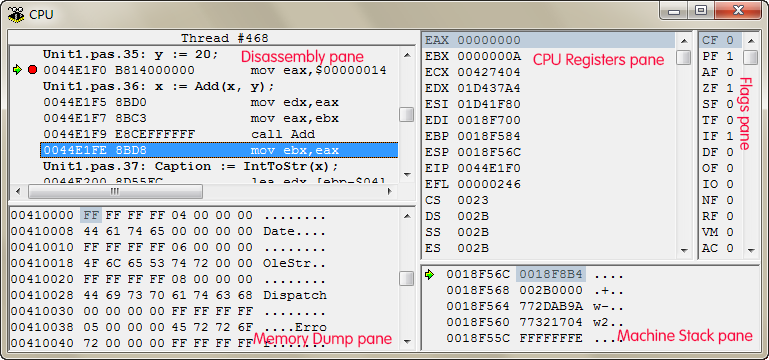Click memory dump pane scroll down arrow
Screen dimensions: 769x360
[407, 341]
